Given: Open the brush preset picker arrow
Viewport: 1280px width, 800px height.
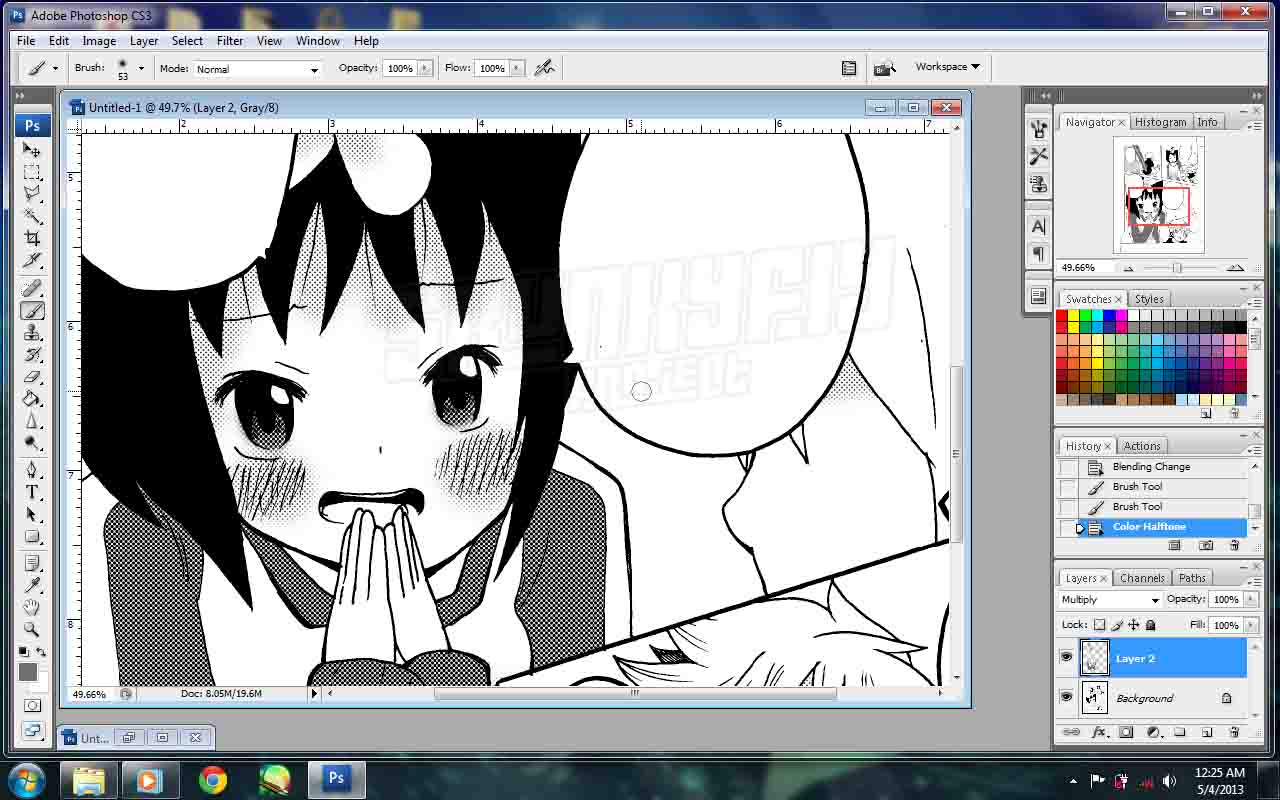Looking at the screenshot, I should click(141, 69).
